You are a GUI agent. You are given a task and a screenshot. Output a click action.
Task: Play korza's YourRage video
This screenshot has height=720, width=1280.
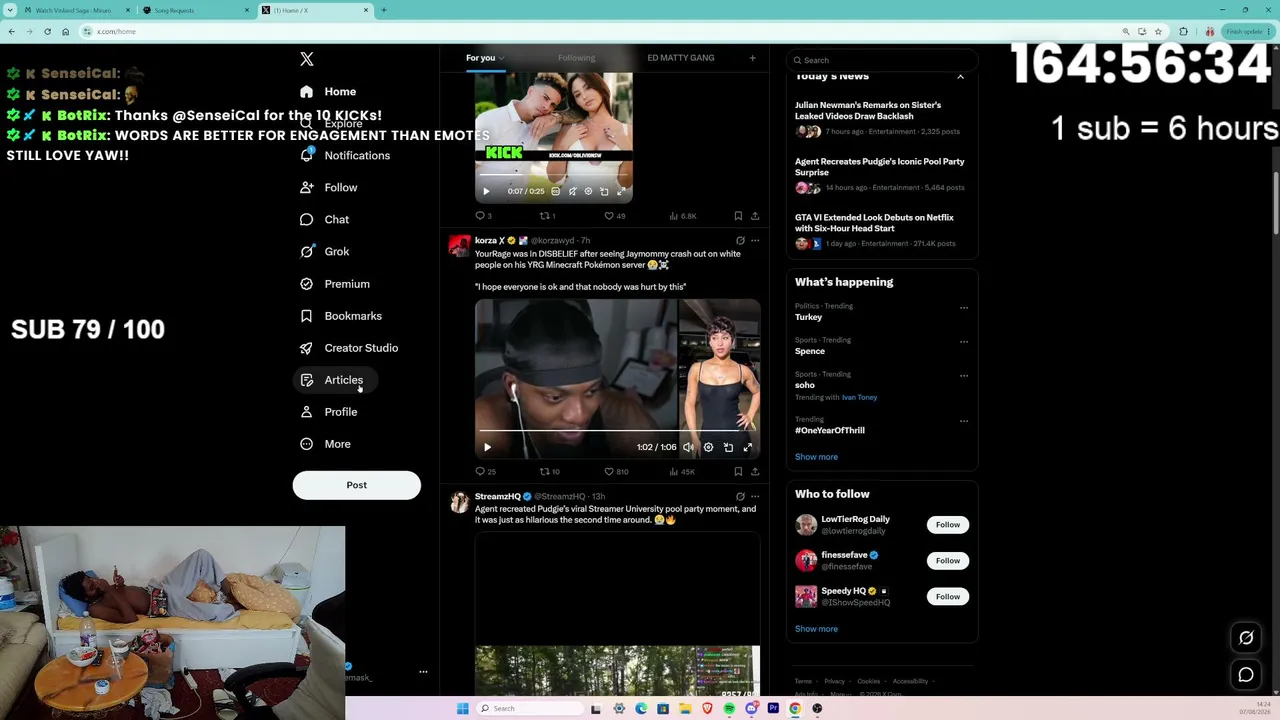[487, 448]
